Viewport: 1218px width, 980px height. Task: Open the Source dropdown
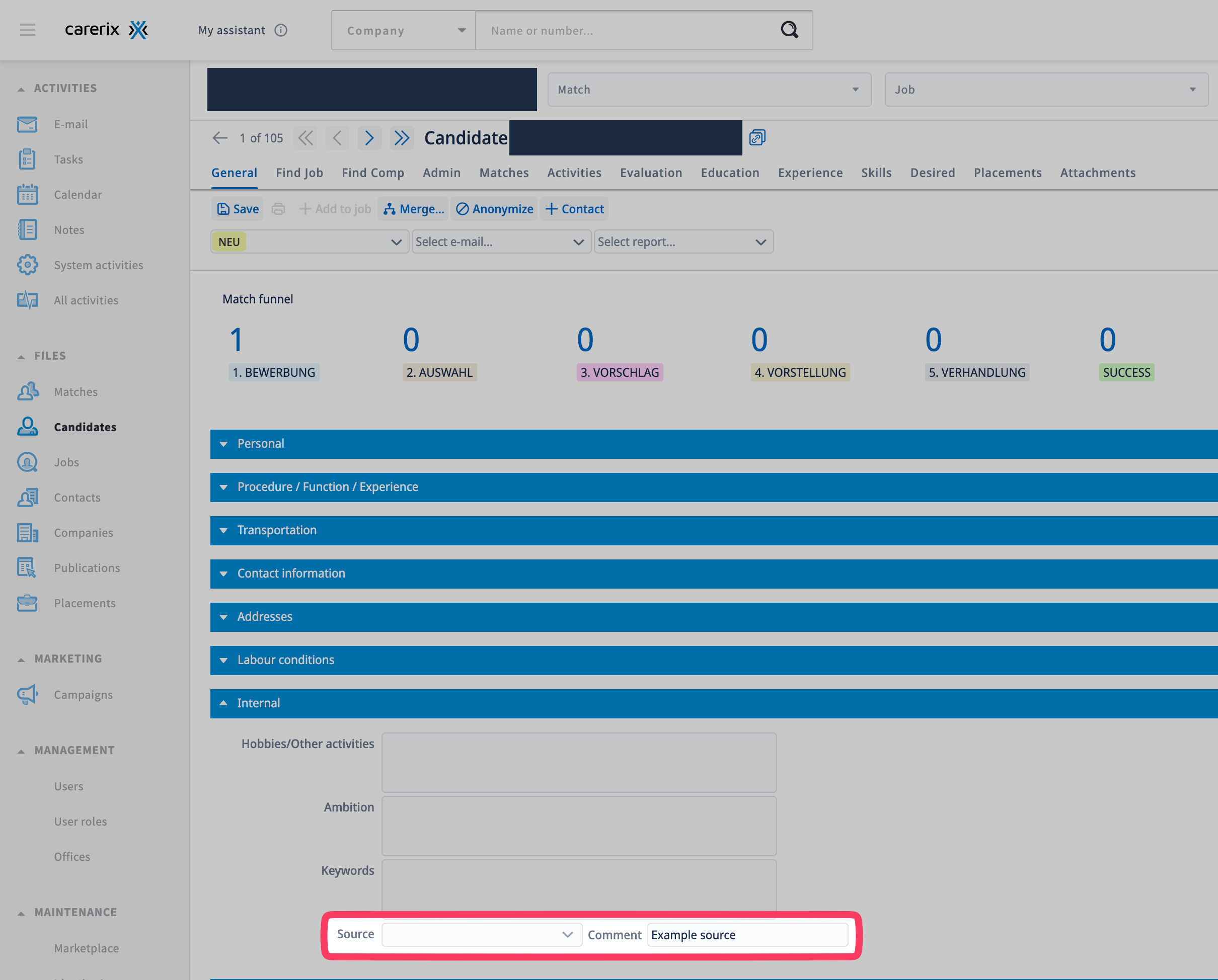coord(481,934)
